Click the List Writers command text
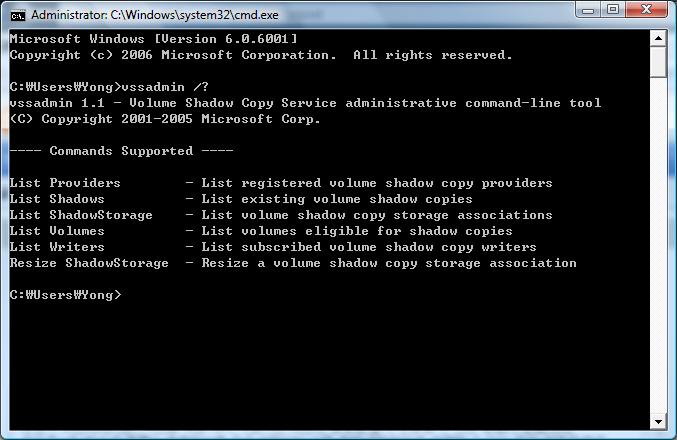Image resolution: width=677 pixels, height=440 pixels. pos(57,247)
